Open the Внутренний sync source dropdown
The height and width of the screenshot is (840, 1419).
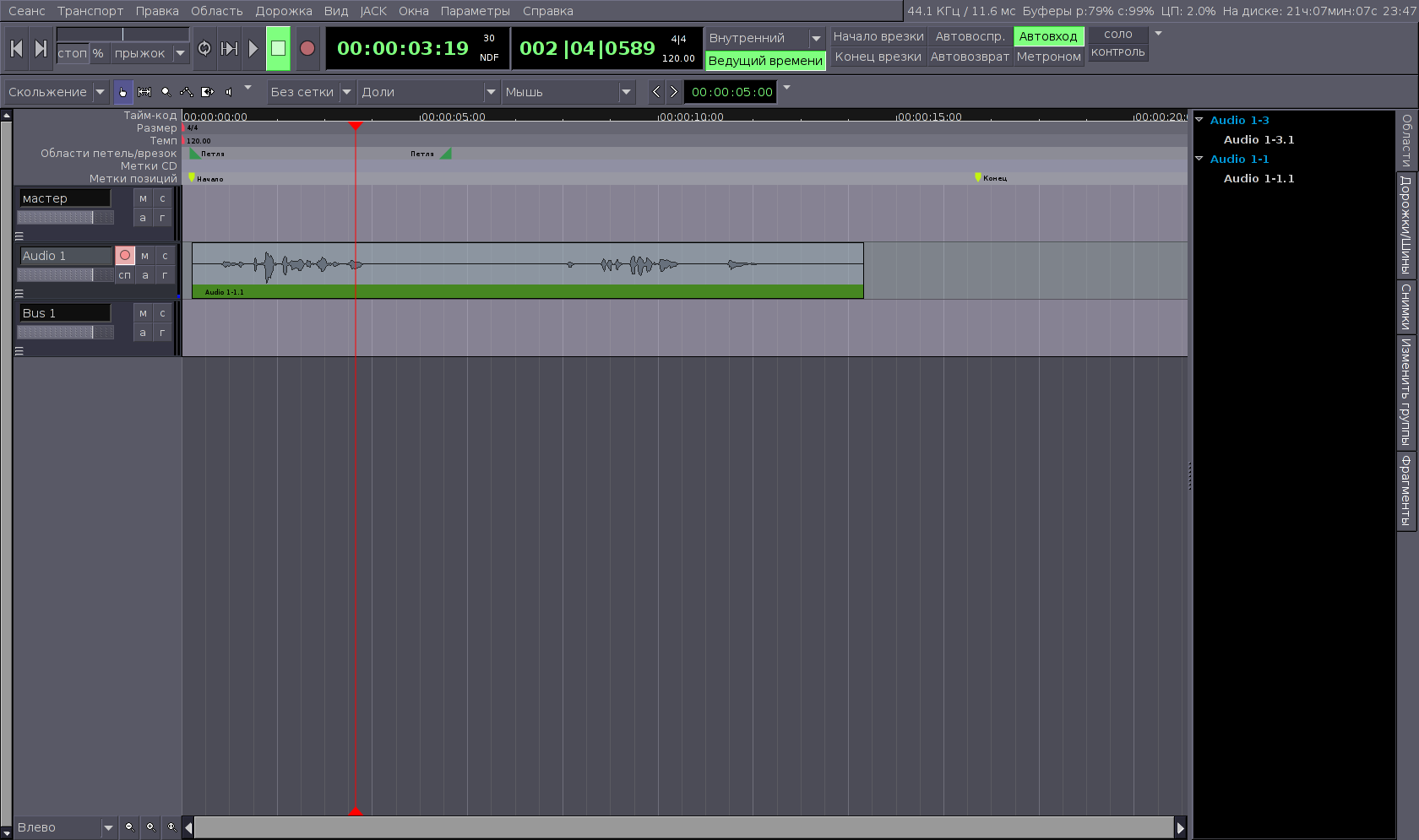(x=765, y=38)
